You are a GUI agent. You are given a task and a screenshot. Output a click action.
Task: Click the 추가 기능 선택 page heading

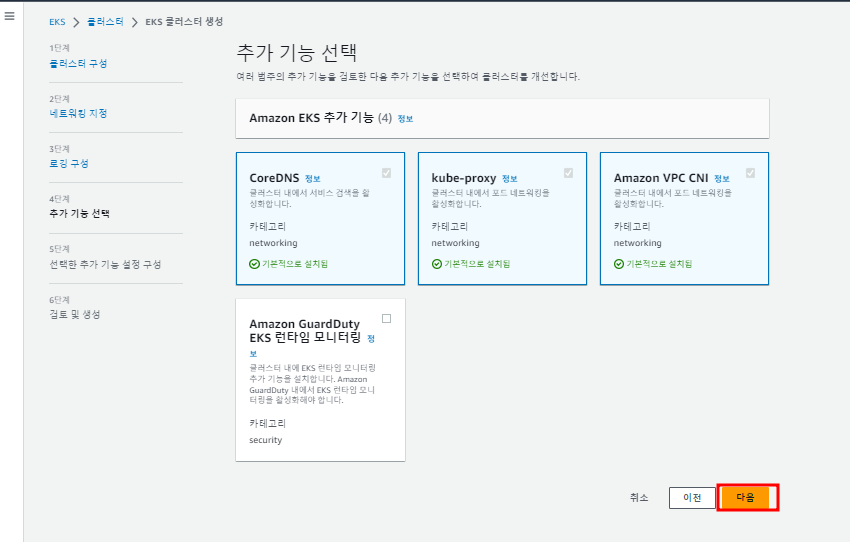point(297,53)
